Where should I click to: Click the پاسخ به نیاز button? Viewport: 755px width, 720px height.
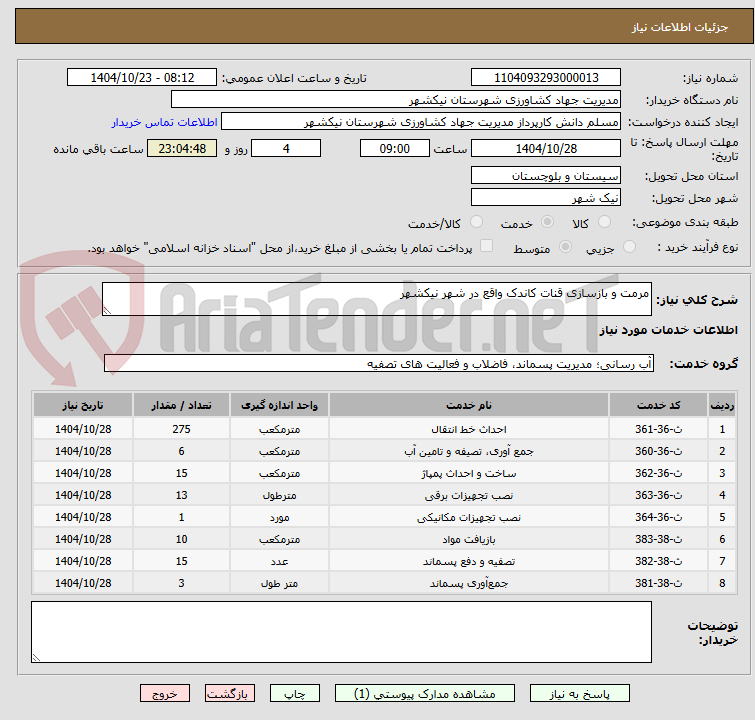580,694
